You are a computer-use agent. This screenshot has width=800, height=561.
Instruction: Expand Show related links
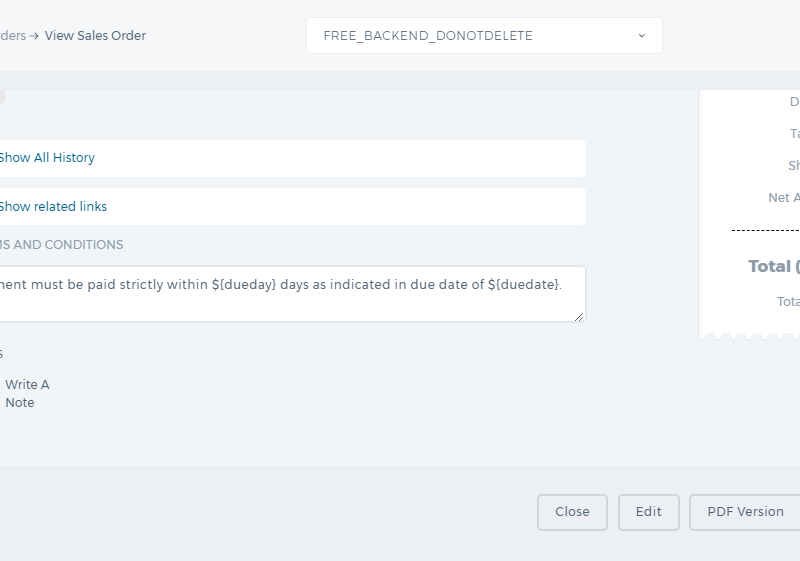pos(53,207)
